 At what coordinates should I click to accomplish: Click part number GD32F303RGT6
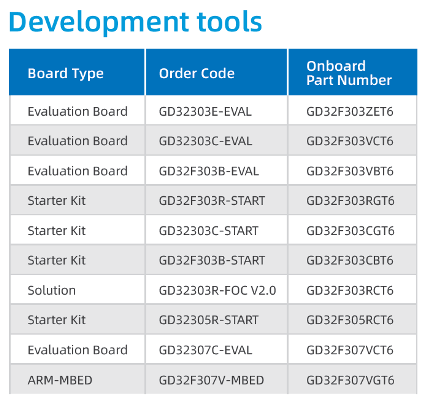point(350,201)
